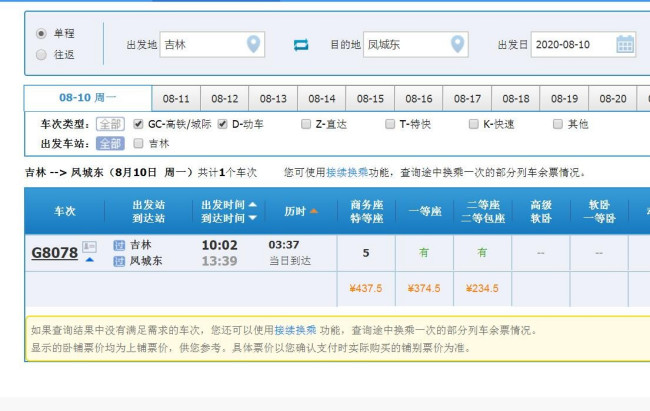Uncheck D-动车 checkbox
This screenshot has width=650, height=411.
(223, 124)
